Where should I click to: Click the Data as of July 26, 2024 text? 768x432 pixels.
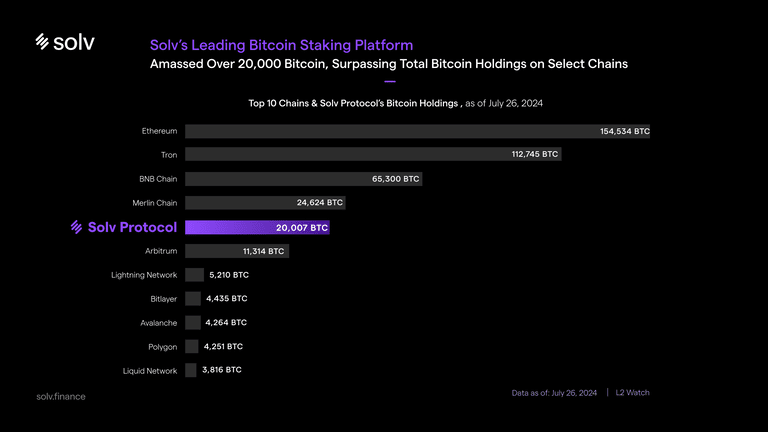554,393
